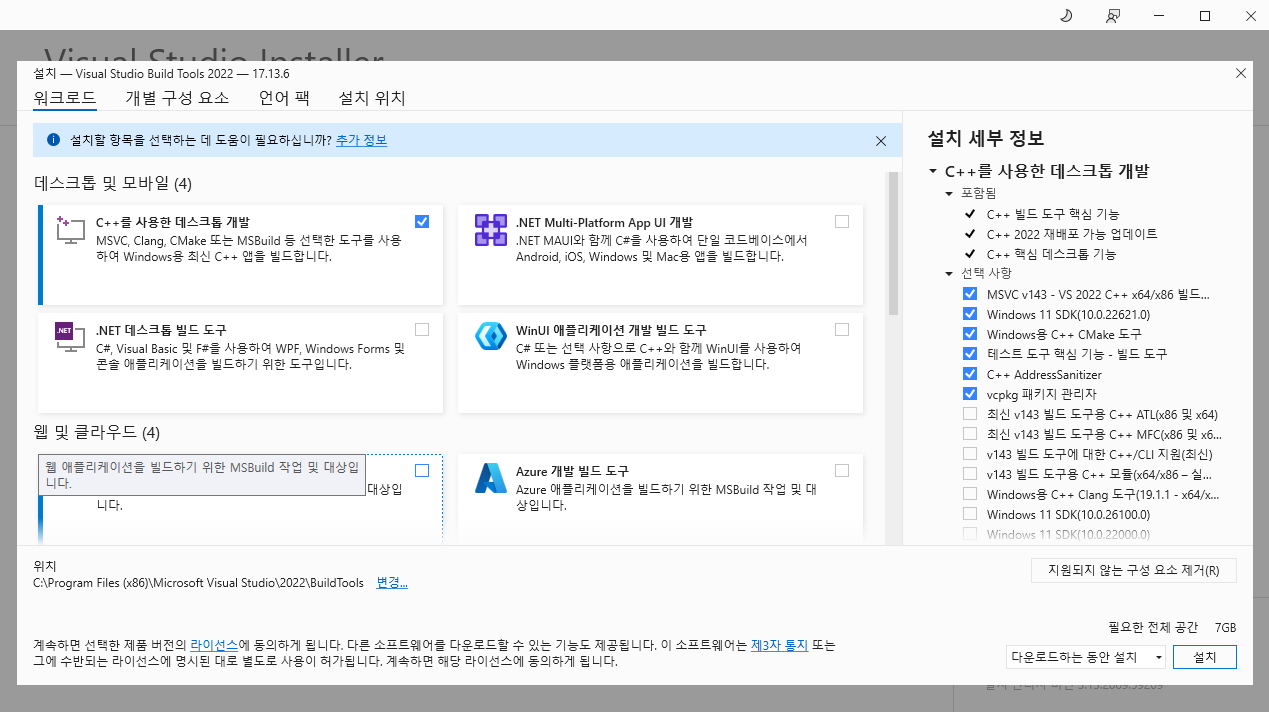
Task: Click the 설치 button
Action: click(1206, 658)
